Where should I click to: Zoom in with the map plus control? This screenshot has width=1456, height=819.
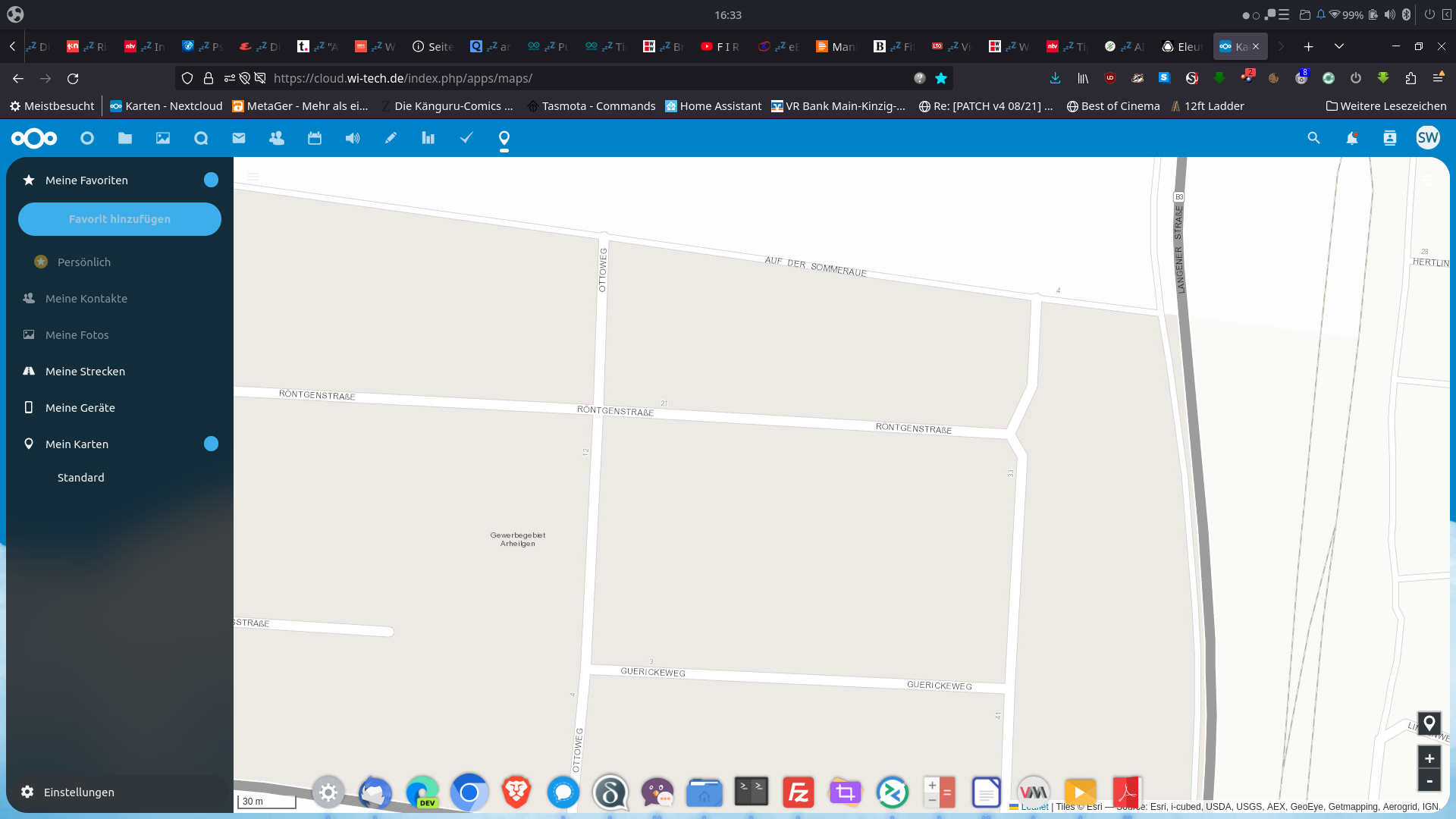[1429, 758]
